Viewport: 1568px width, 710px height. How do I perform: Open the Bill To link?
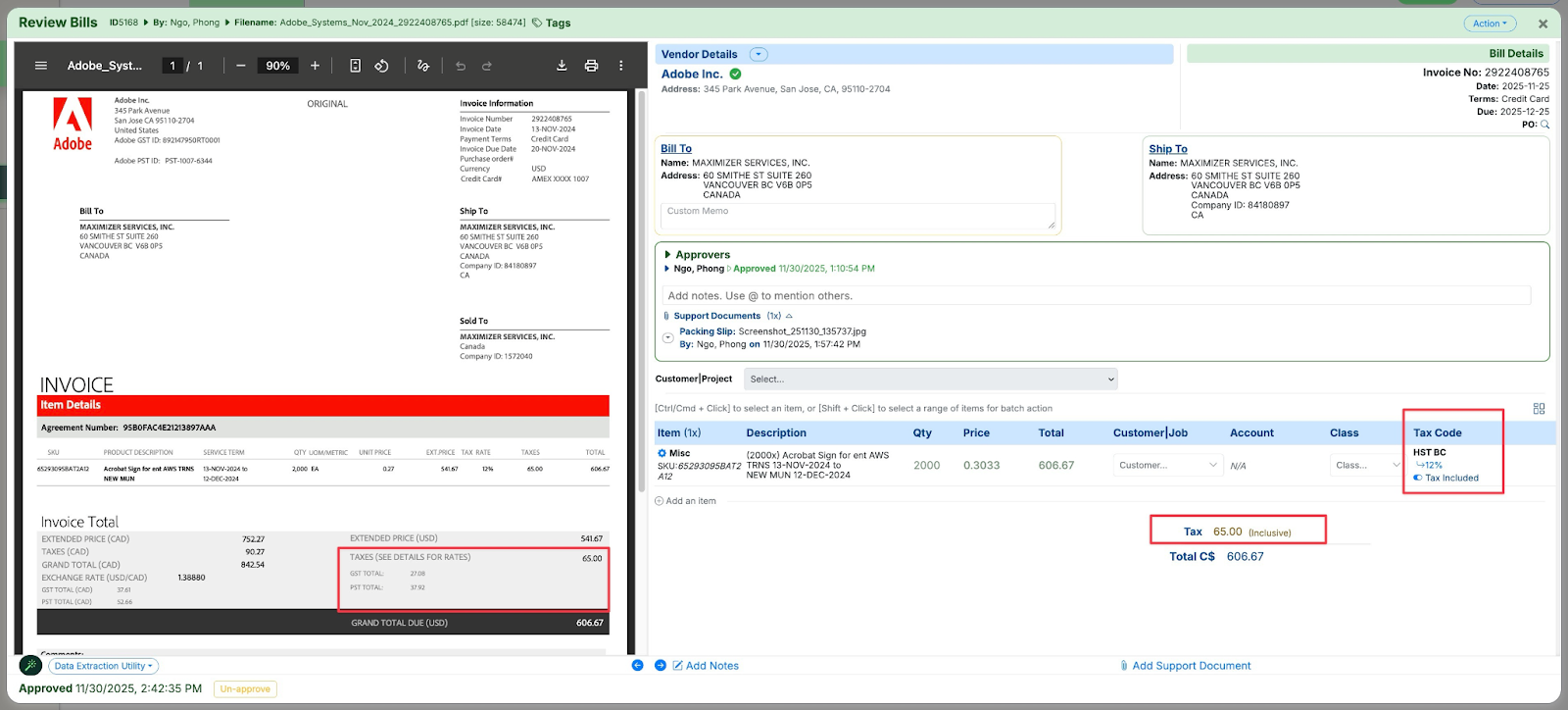click(x=676, y=149)
